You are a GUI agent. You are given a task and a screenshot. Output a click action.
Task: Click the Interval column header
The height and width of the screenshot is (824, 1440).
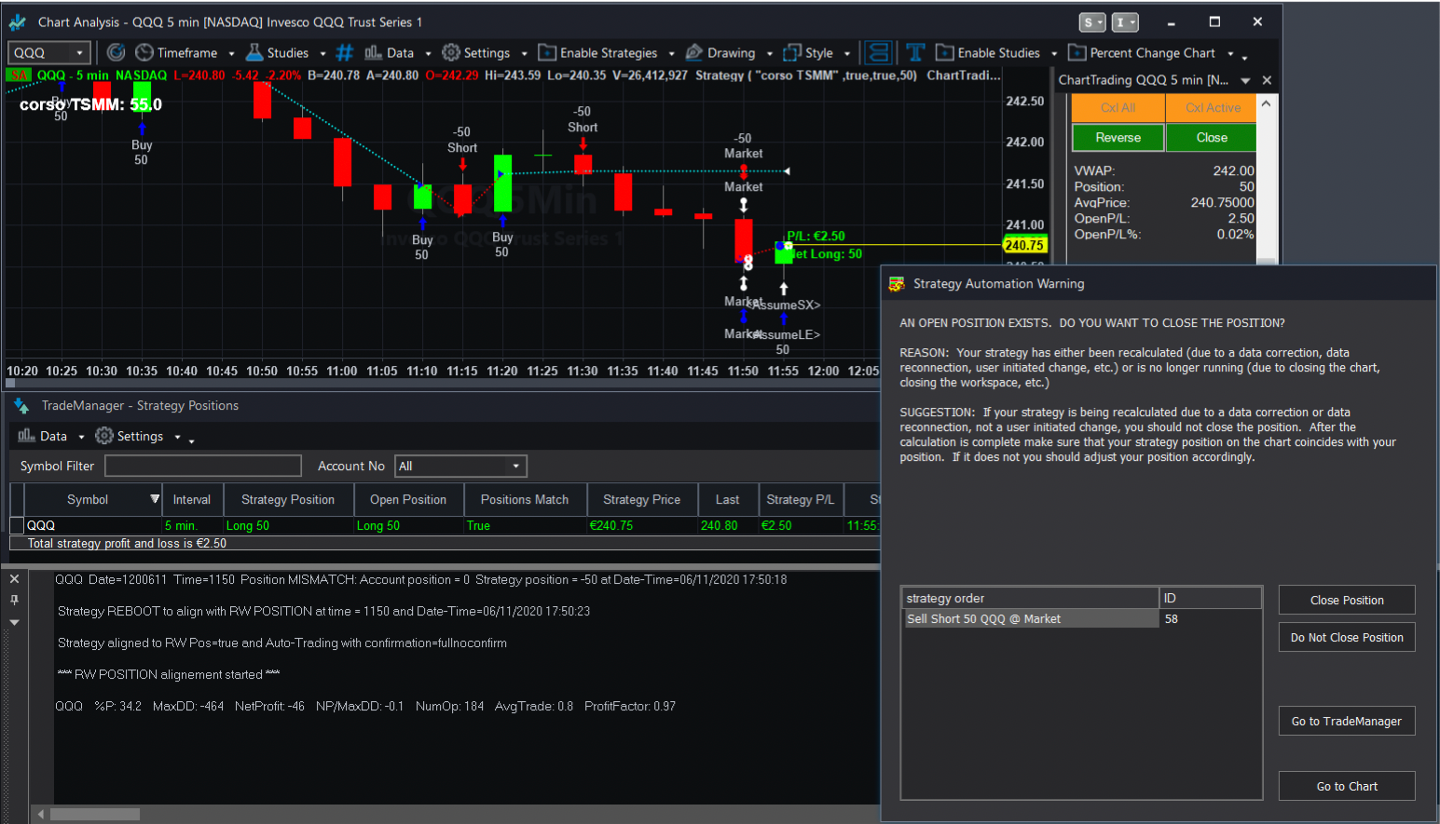[x=192, y=500]
